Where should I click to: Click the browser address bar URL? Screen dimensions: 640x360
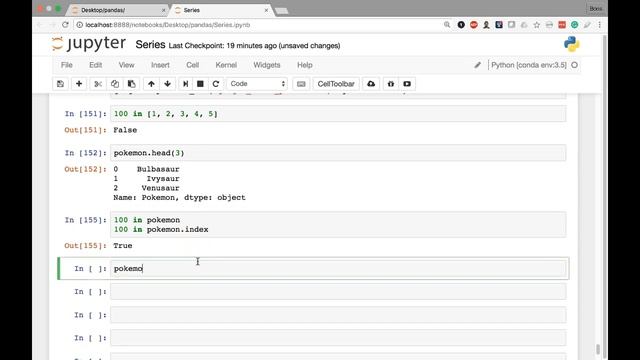[x=167, y=25]
